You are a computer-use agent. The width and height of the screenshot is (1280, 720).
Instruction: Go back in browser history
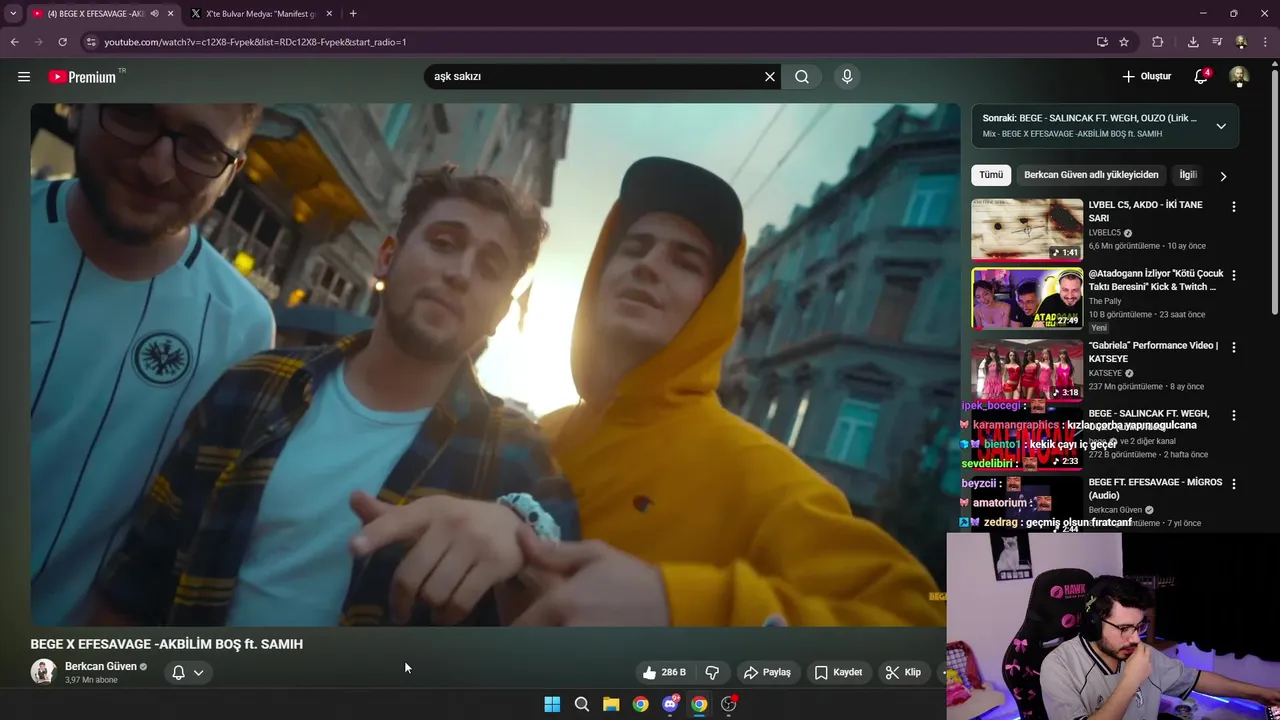(15, 42)
